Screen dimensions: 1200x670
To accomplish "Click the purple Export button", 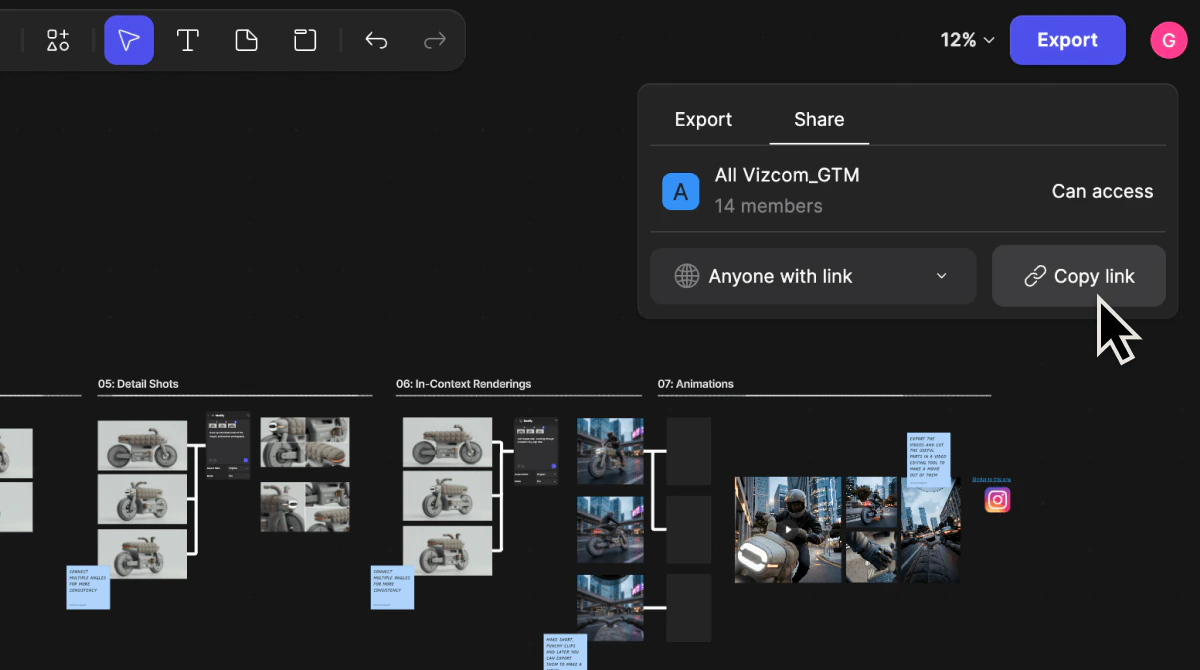I will click(x=1067, y=40).
